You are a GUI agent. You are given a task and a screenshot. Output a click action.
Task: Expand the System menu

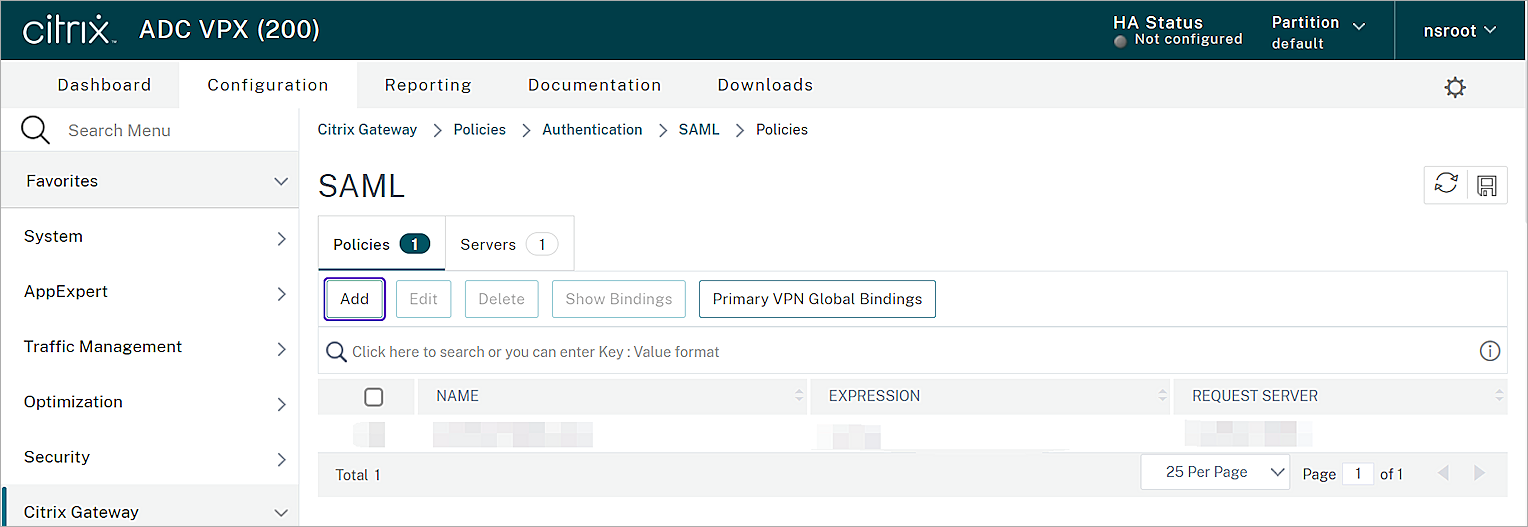150,237
